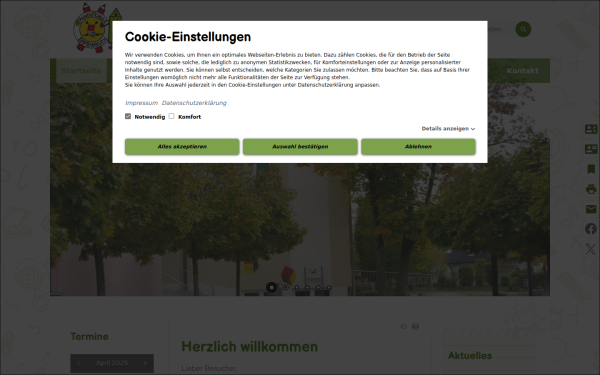600x375 pixels.
Task: Expand Details anzeigen
Action: 448,129
